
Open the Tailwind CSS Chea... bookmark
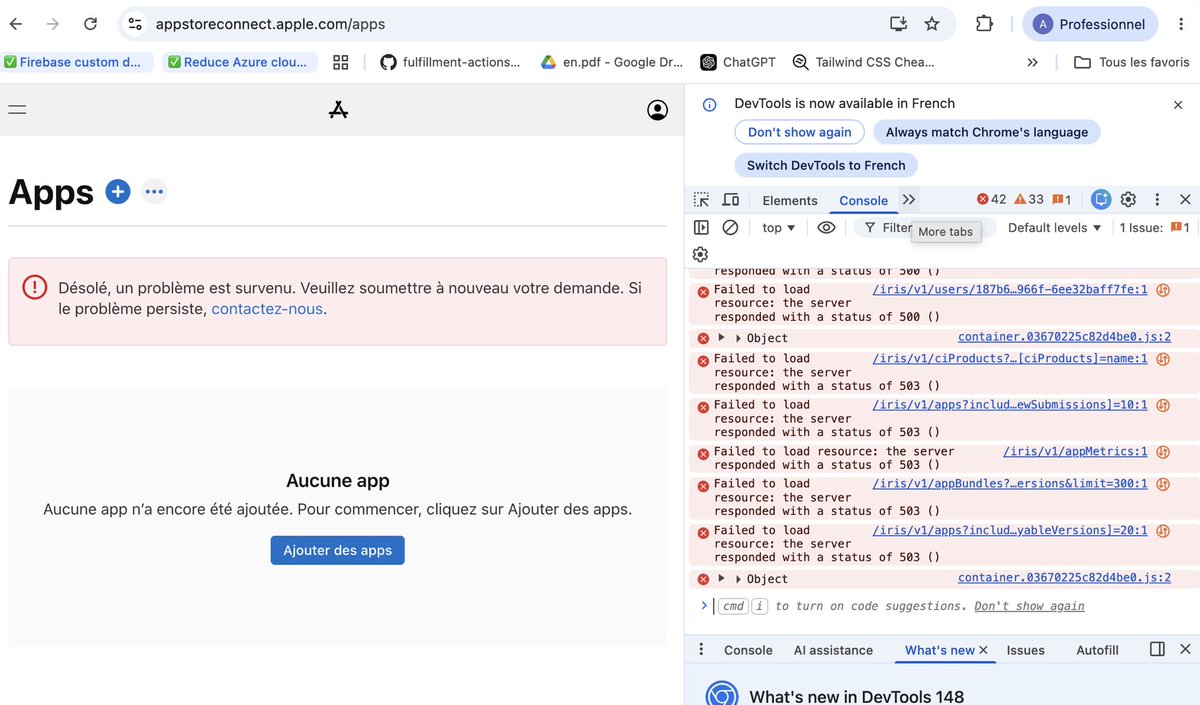[x=863, y=62]
